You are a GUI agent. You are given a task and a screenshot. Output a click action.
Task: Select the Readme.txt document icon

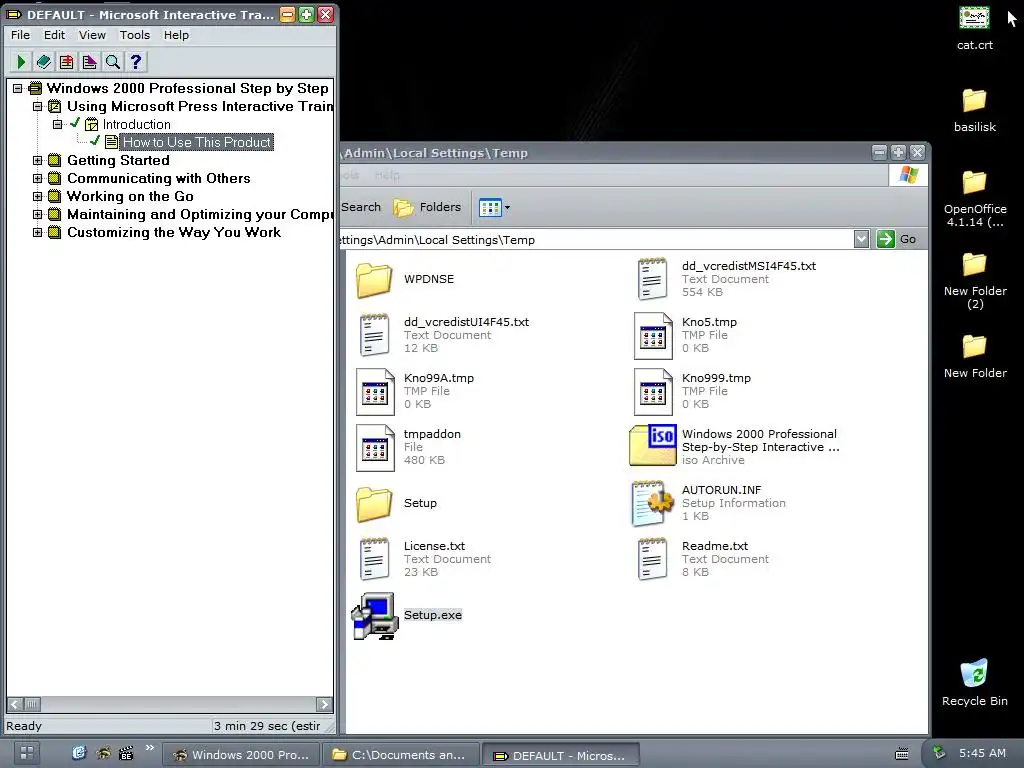pos(652,559)
